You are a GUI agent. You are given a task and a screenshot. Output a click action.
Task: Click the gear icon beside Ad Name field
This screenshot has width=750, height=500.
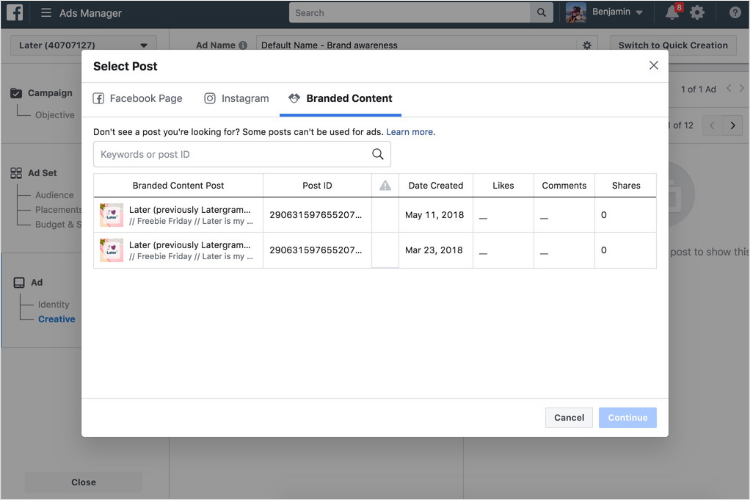587,45
